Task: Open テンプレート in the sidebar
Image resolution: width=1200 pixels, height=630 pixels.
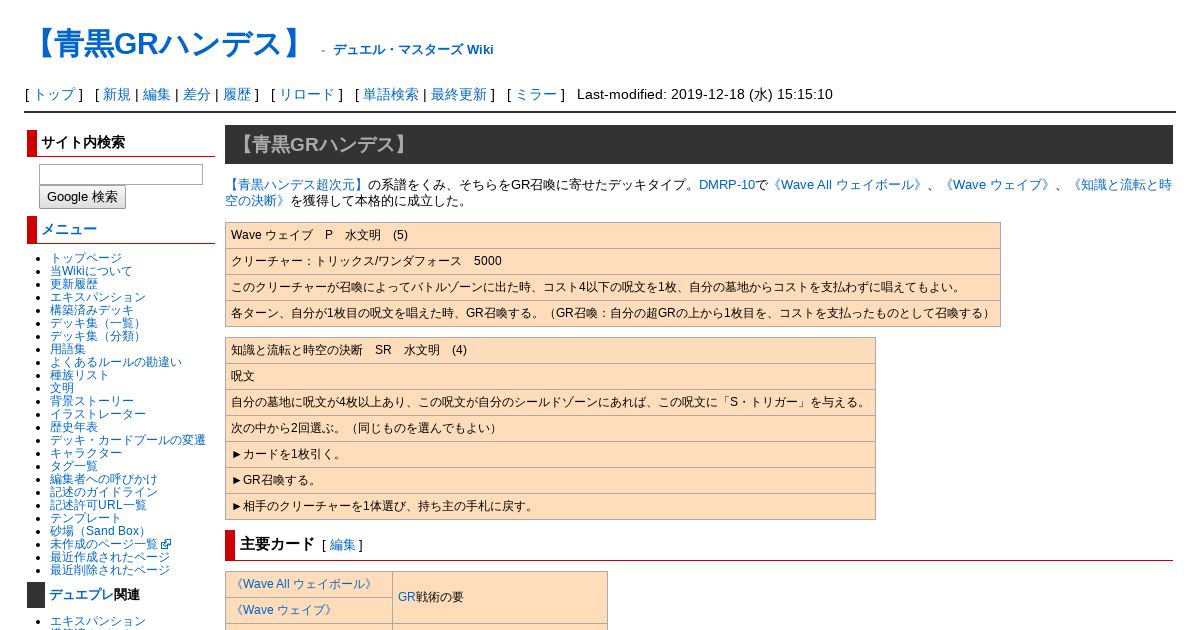Action: click(86, 518)
